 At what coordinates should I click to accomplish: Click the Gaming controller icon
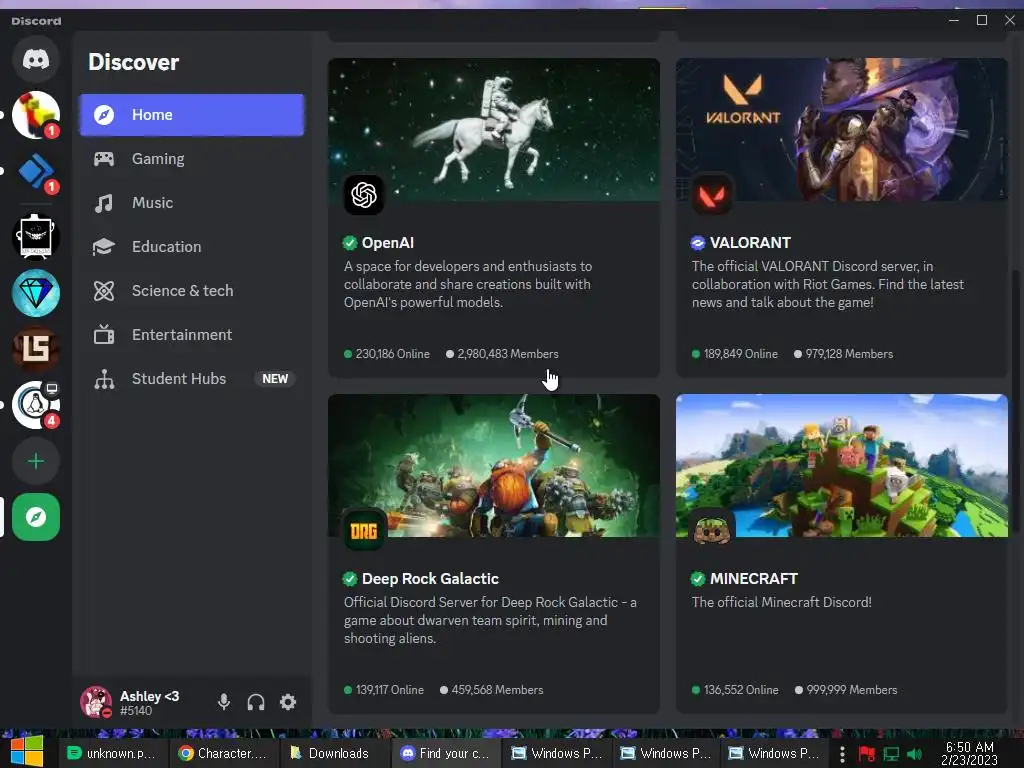[x=104, y=159]
